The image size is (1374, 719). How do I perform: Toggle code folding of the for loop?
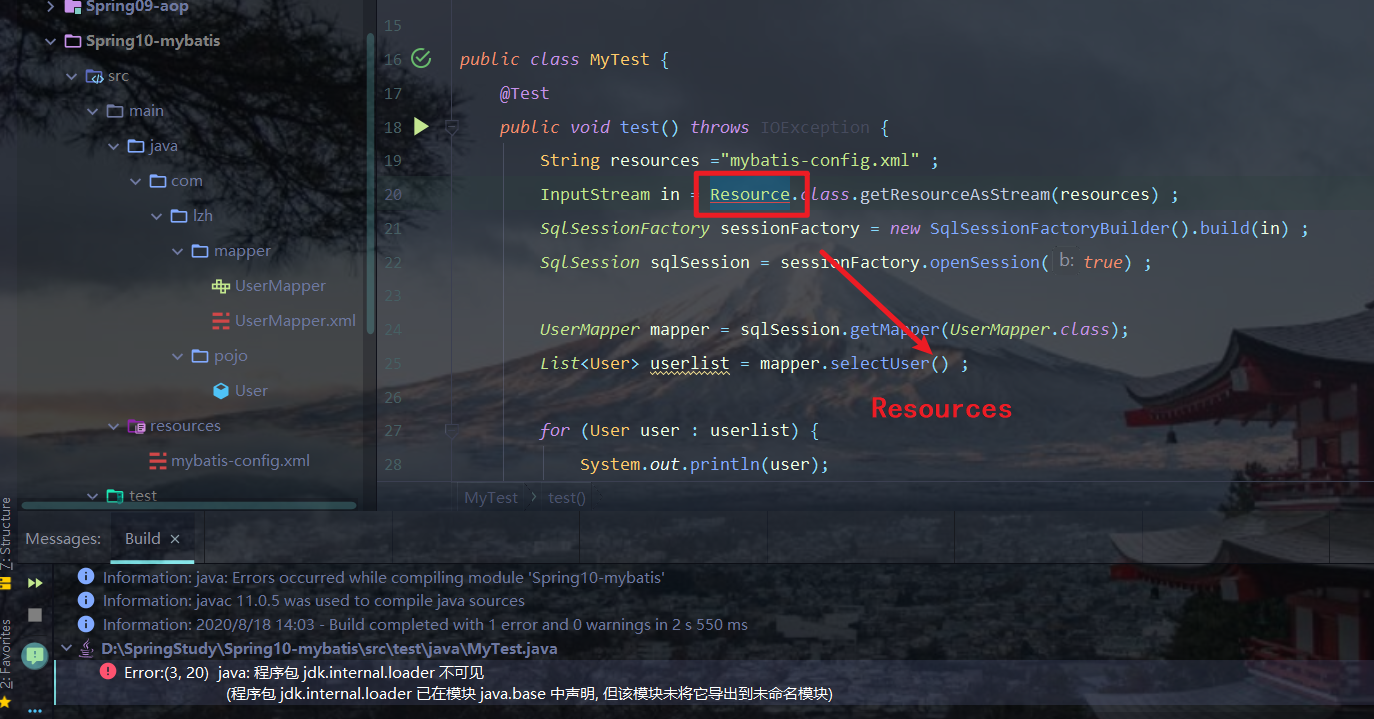click(452, 431)
